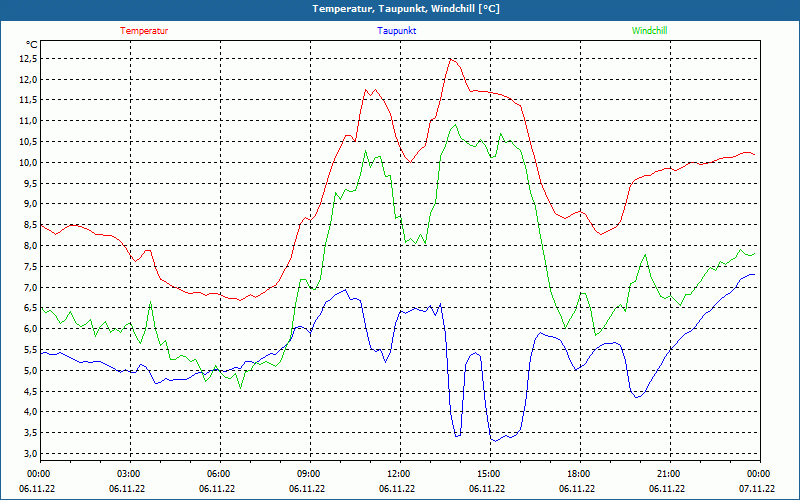Select the 11,0 axis tick label

(29, 121)
